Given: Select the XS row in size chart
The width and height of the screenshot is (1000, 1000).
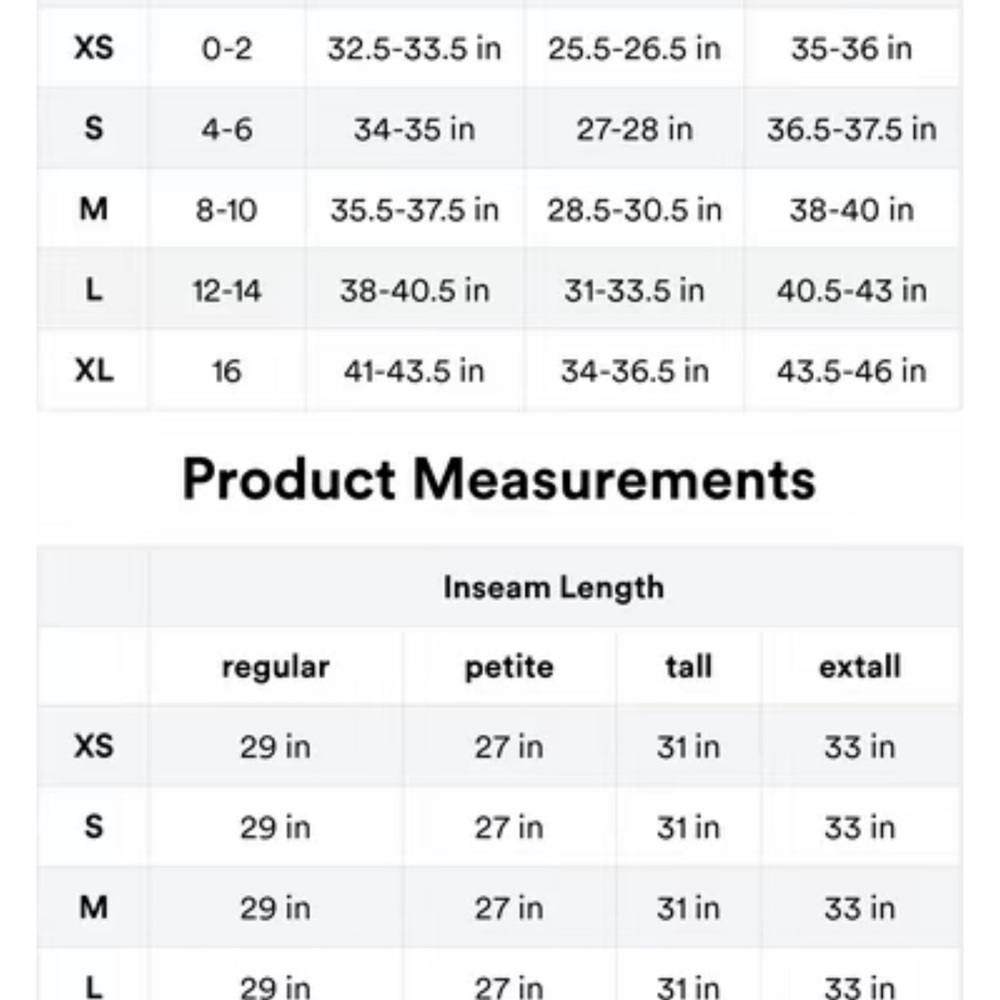Looking at the screenshot, I should (499, 48).
